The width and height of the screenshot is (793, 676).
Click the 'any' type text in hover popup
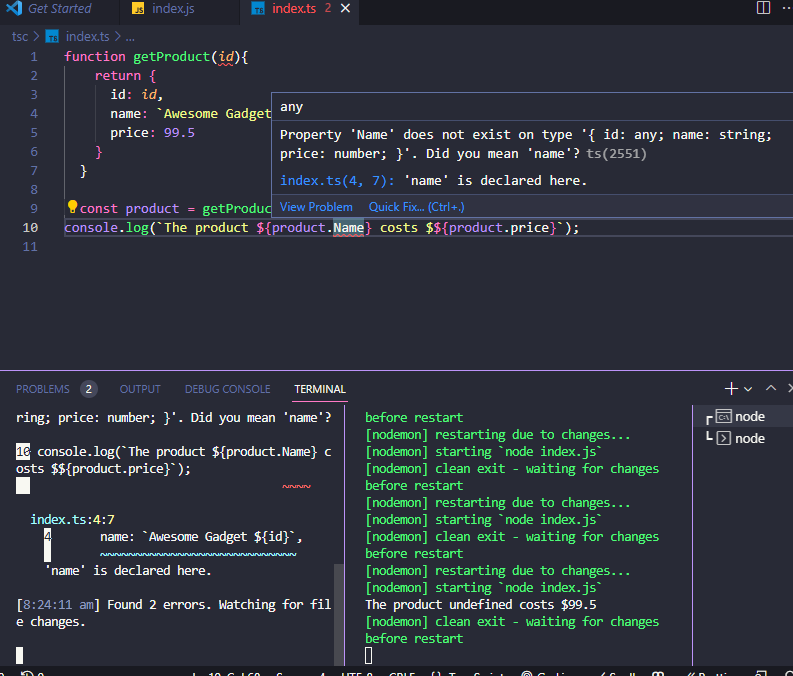click(292, 107)
